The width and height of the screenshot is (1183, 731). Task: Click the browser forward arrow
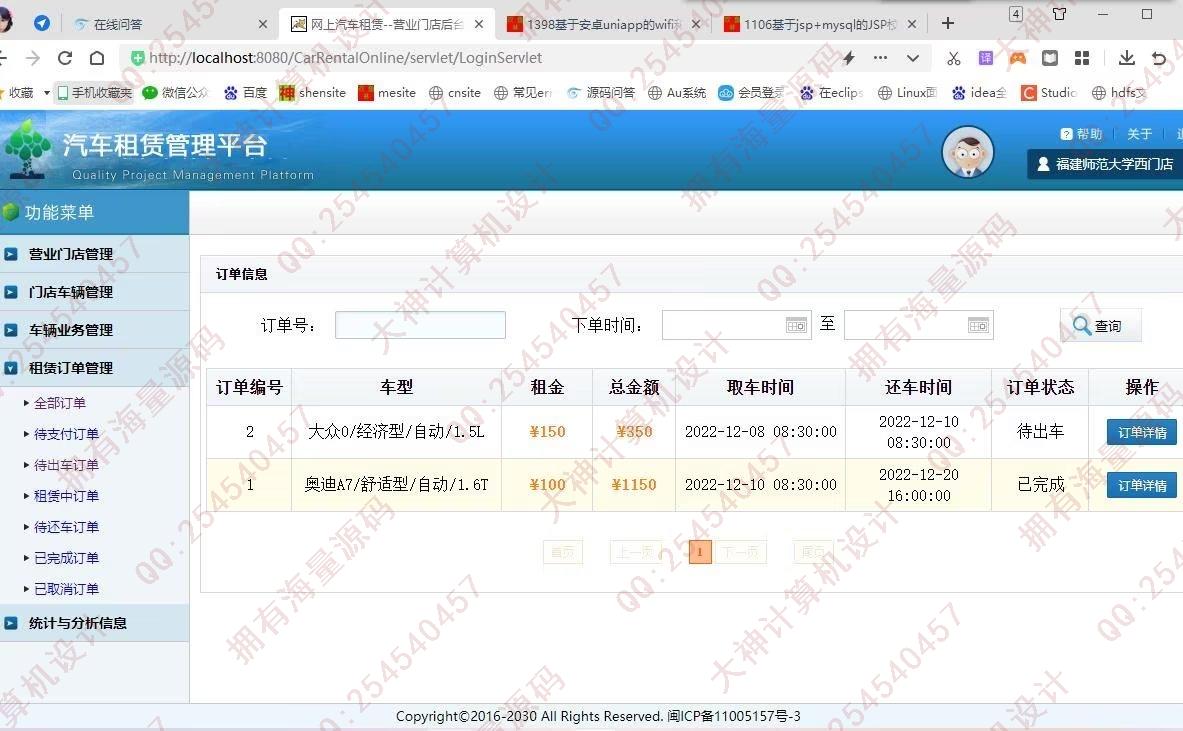(x=33, y=58)
